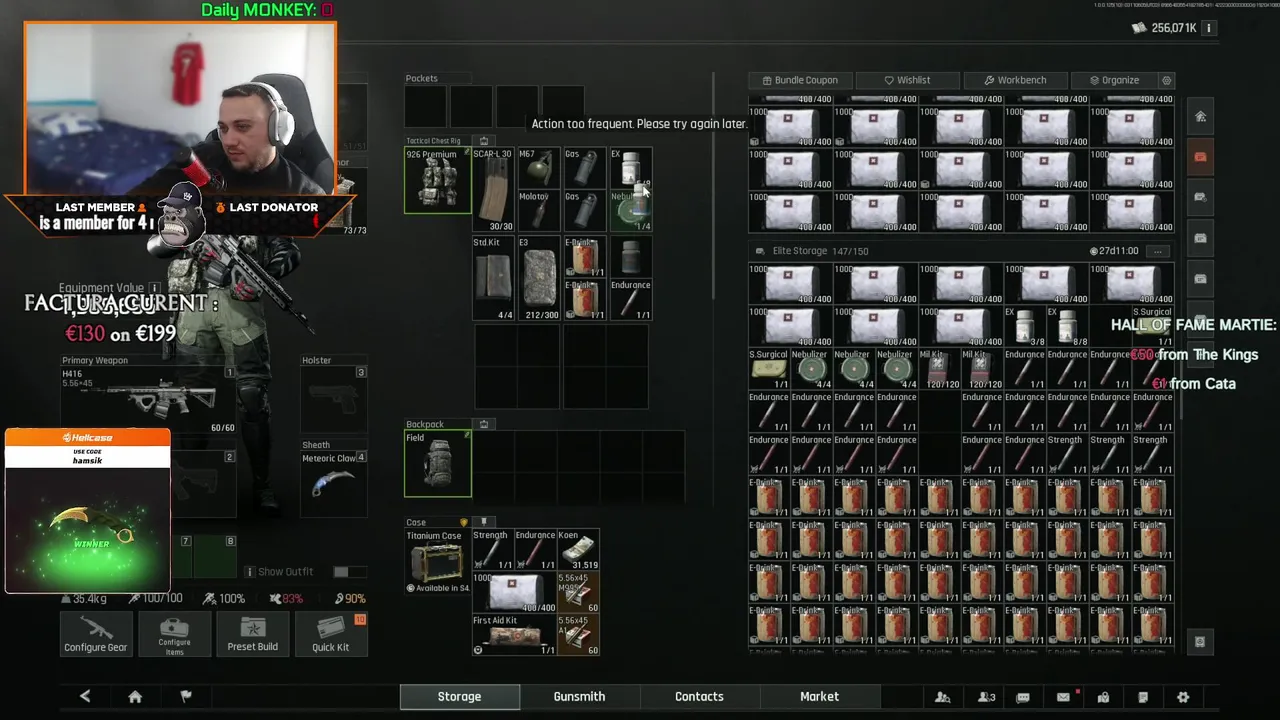This screenshot has width=1280, height=720.
Task: Select the Field backpack slot
Action: pyautogui.click(x=438, y=464)
